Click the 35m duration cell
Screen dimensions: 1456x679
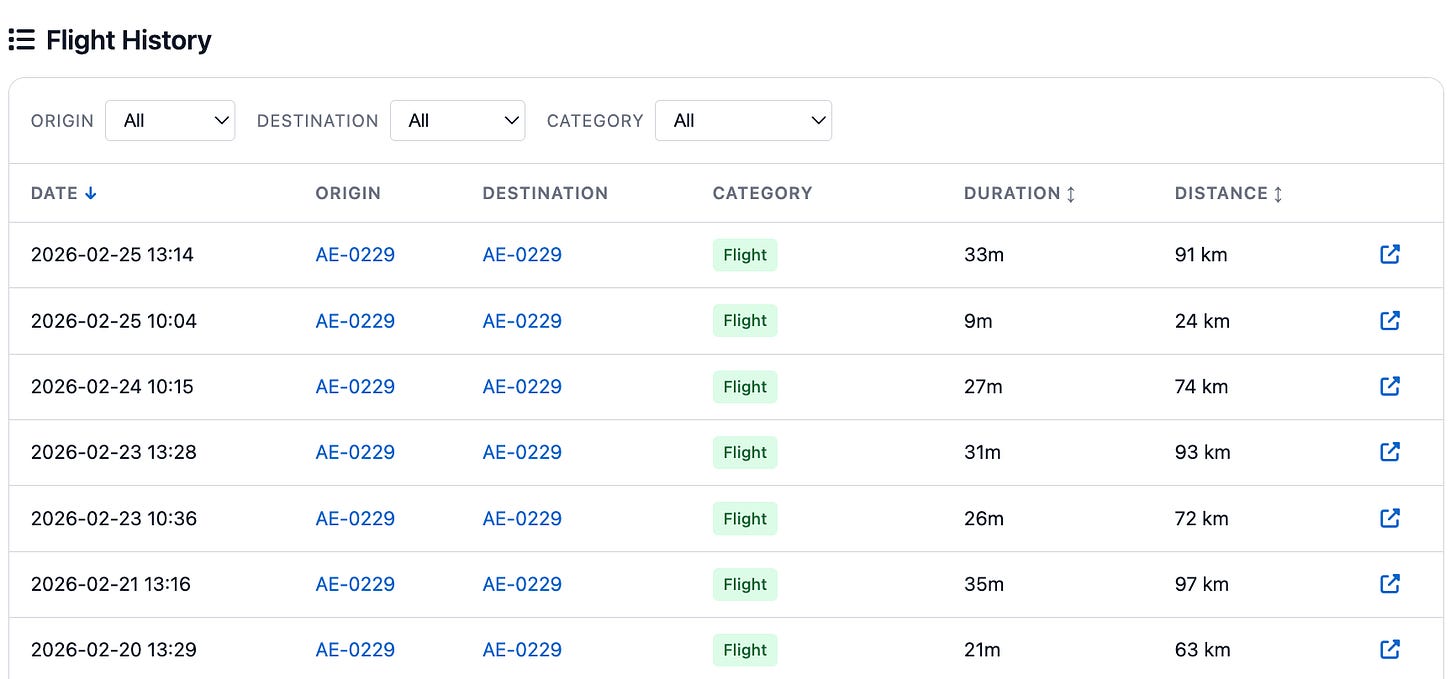984,584
